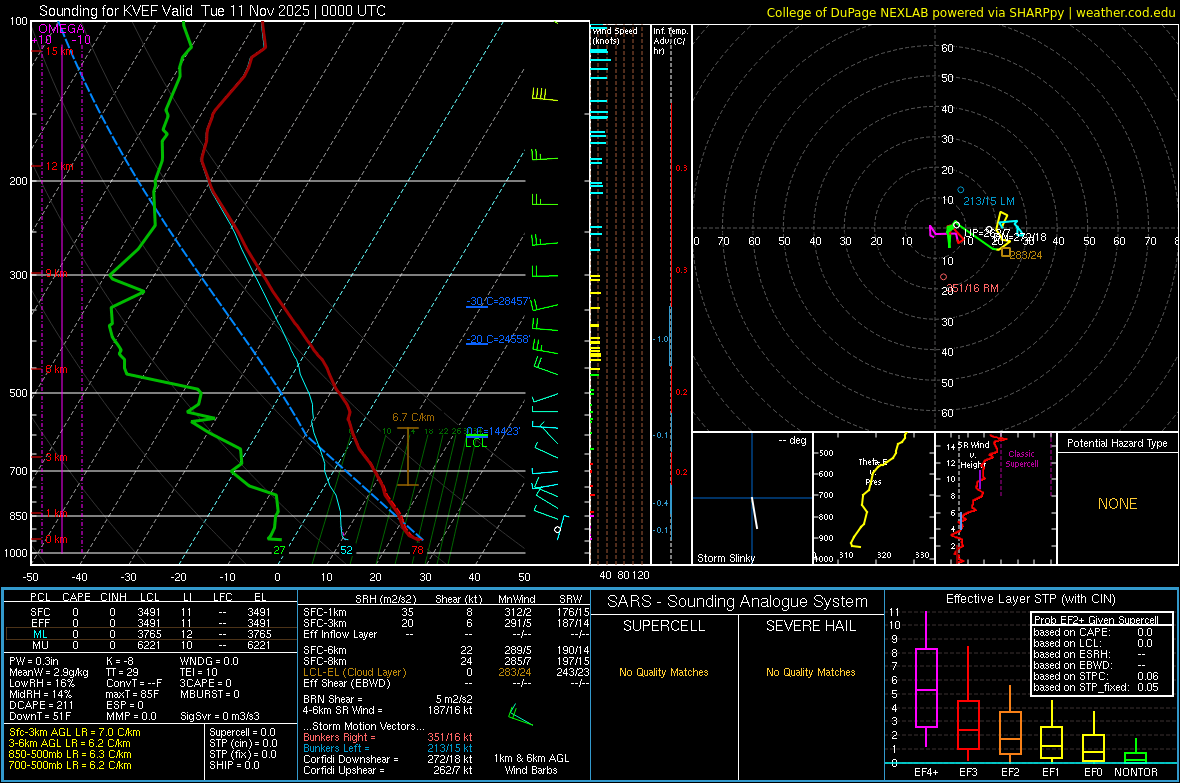
Task: Click the CAPE column header
Action: click(76, 597)
